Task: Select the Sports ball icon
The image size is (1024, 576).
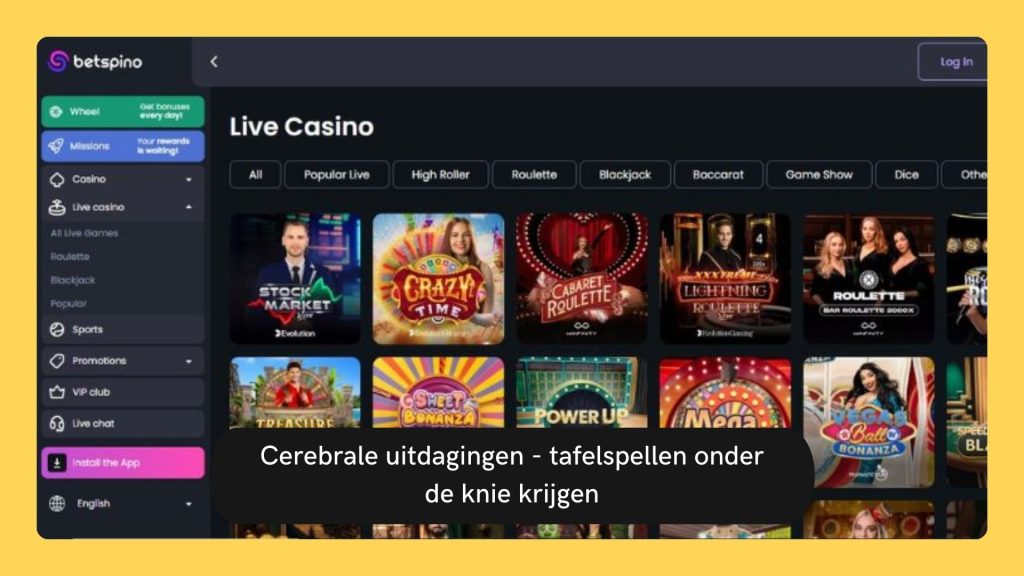Action: coord(57,330)
